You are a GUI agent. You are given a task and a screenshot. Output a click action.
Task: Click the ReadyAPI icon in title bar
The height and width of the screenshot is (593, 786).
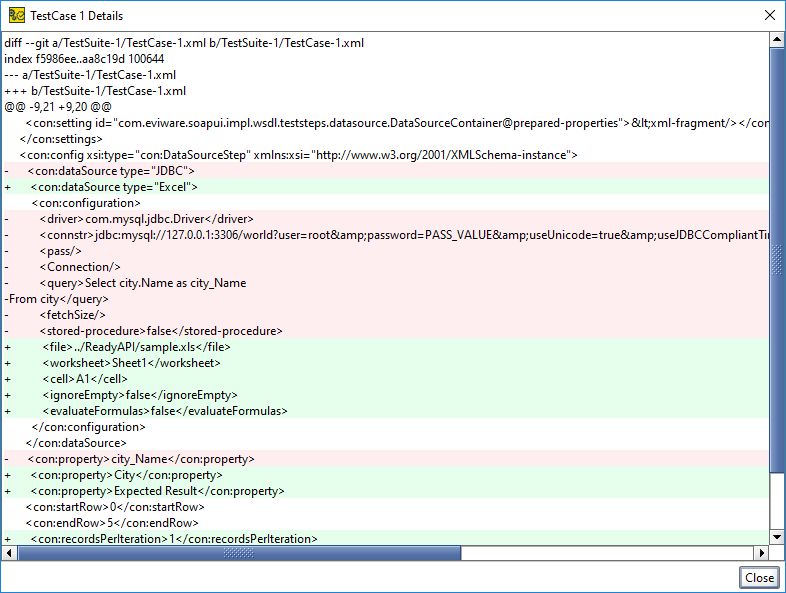coord(17,16)
